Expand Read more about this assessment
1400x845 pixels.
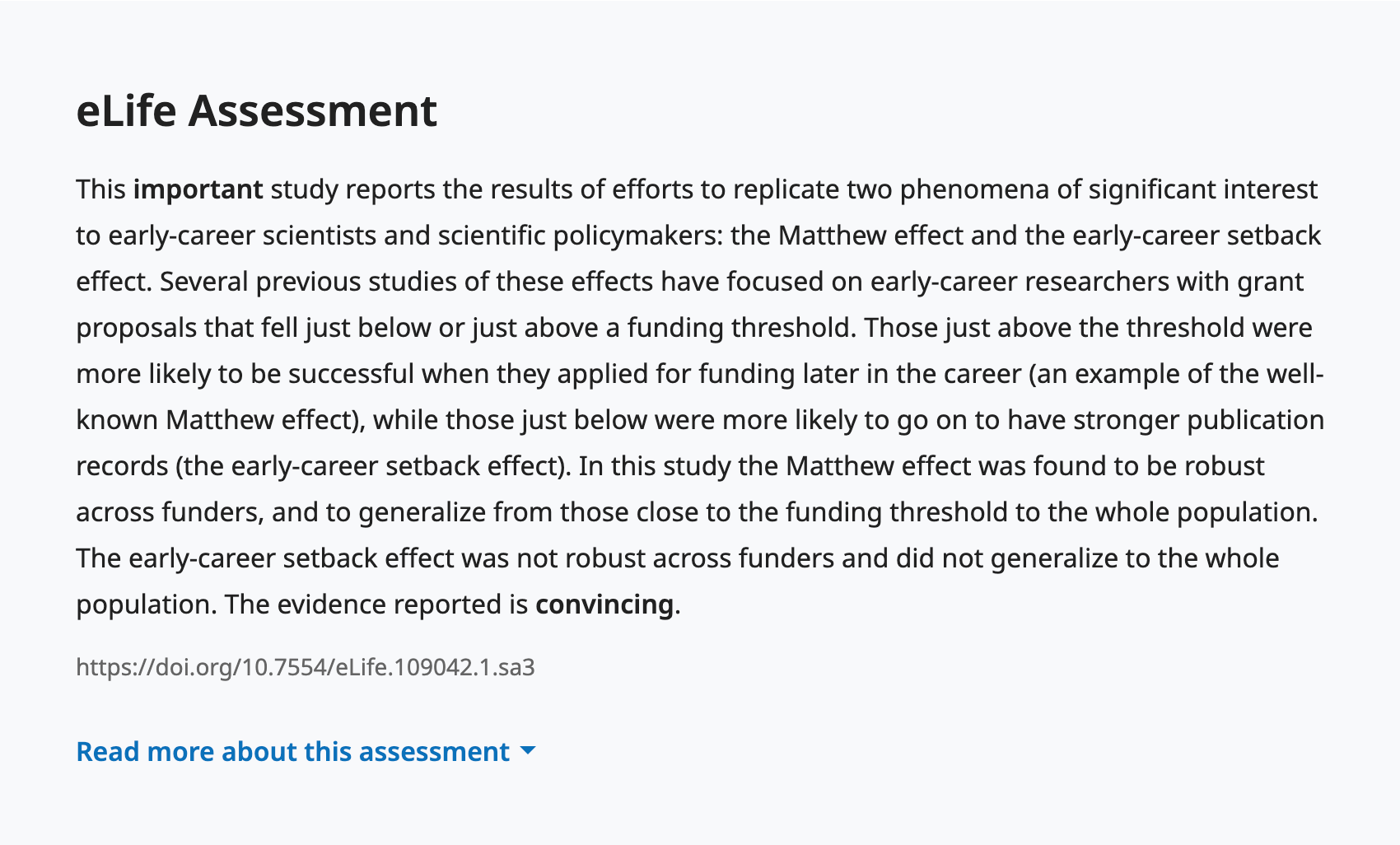pos(293,751)
